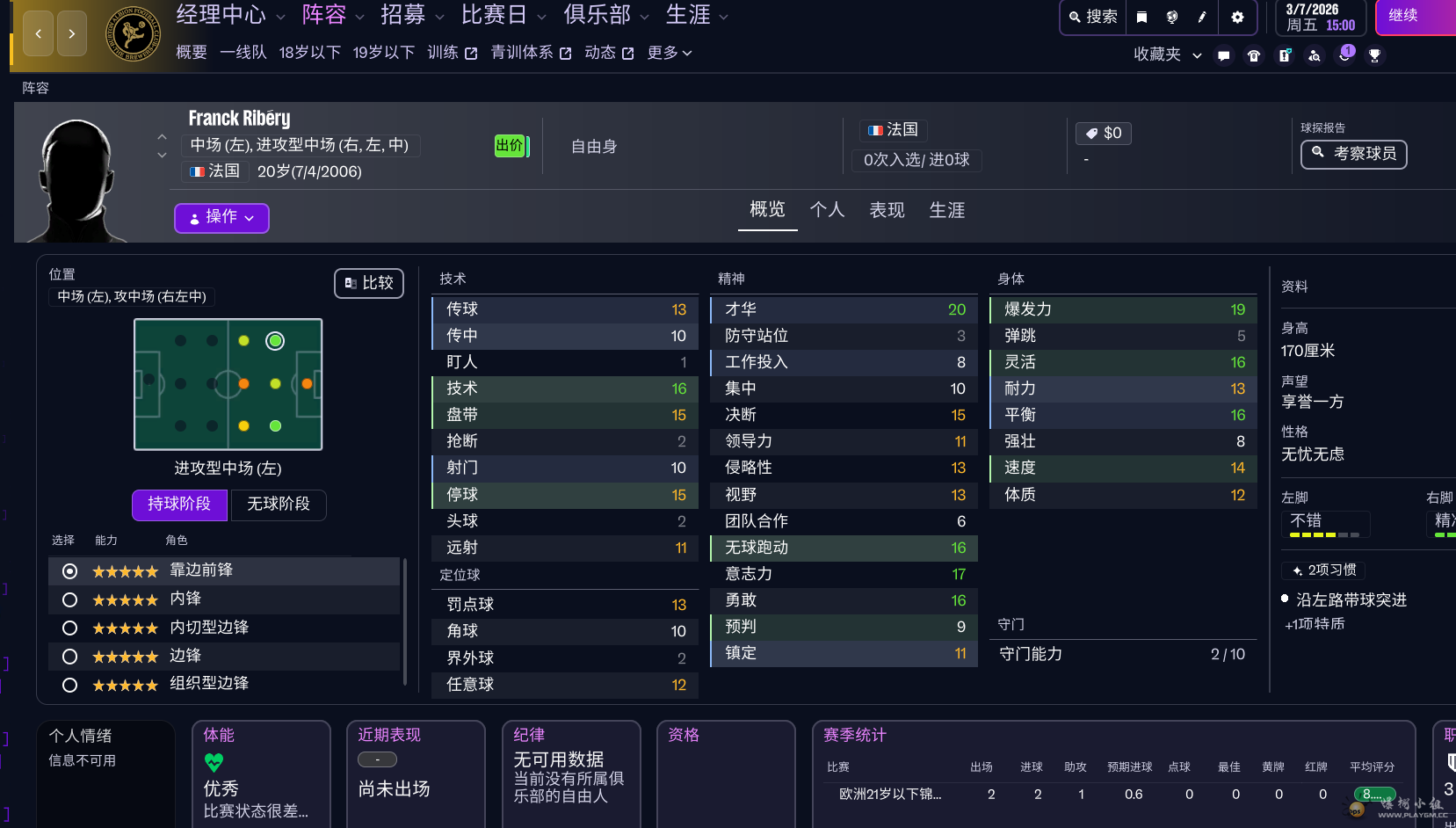The image size is (1456, 828).
Task: Click the bookmark icon in top toolbar
Action: click(1141, 17)
